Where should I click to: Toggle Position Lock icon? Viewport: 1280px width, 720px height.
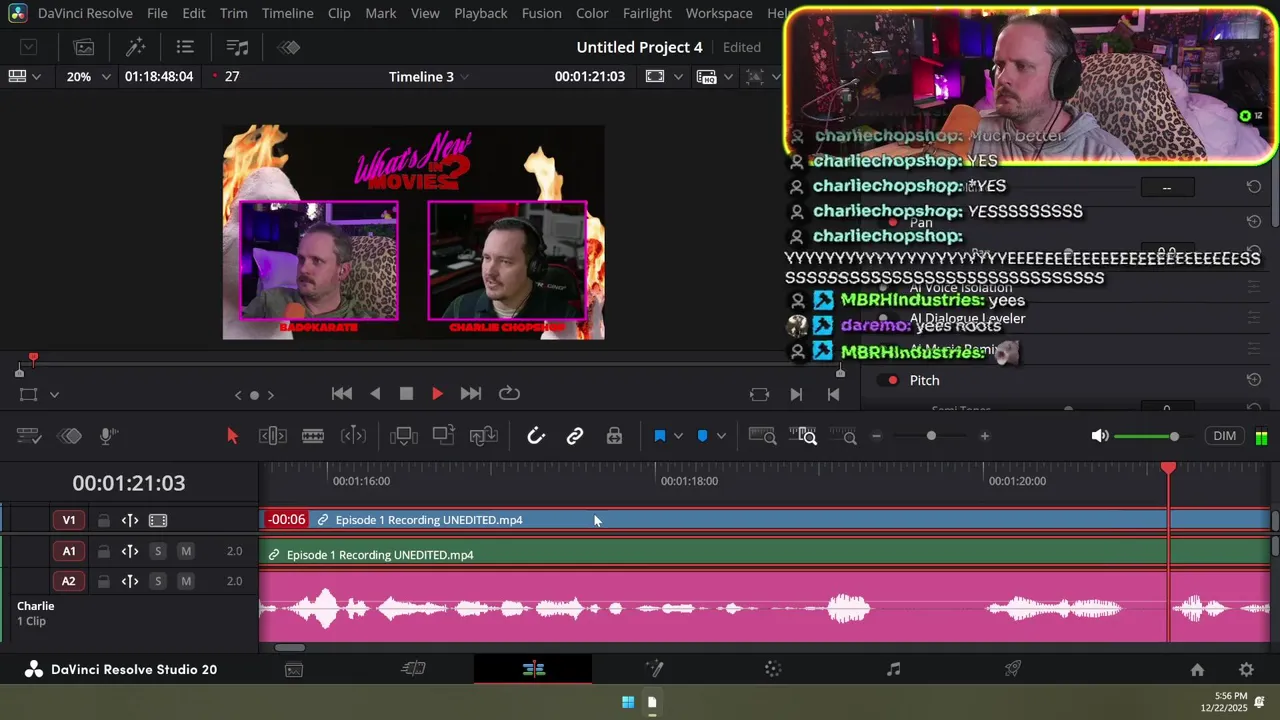tap(614, 436)
